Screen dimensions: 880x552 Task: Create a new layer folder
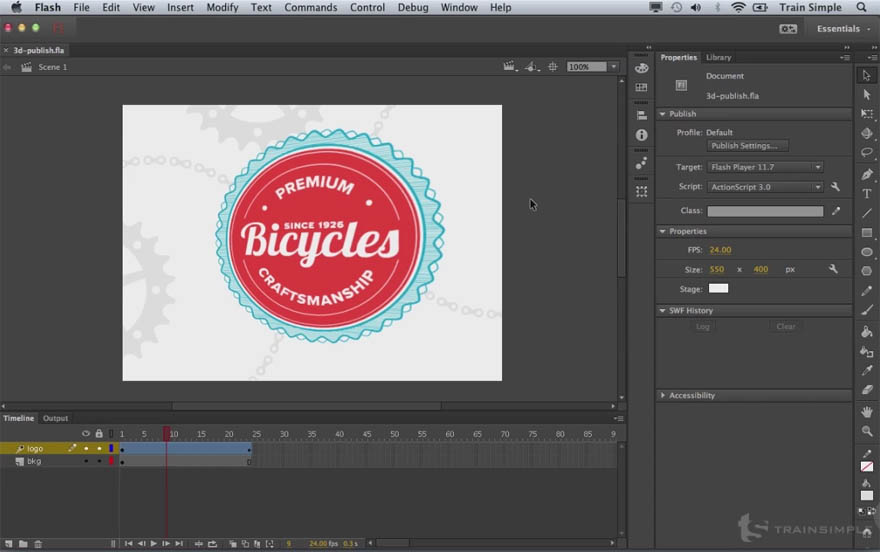coord(23,544)
